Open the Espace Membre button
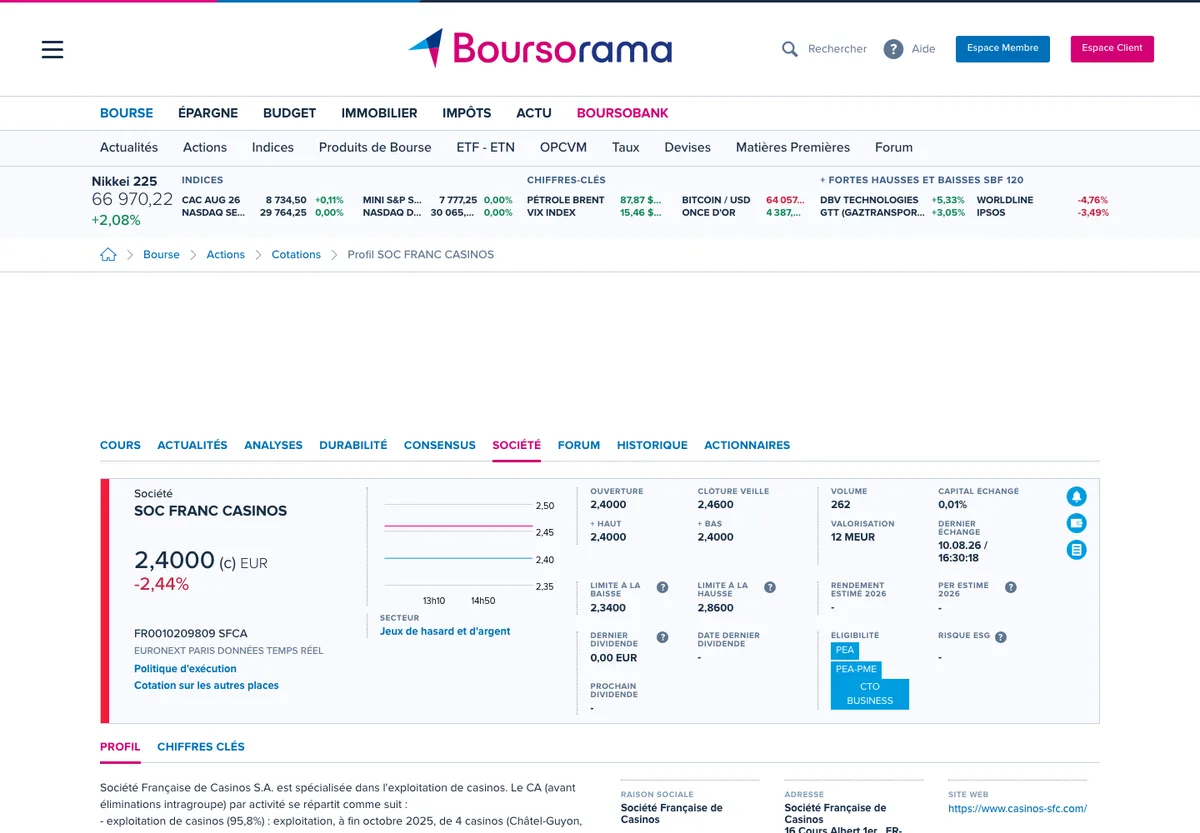This screenshot has height=833, width=1200. pos(1003,49)
